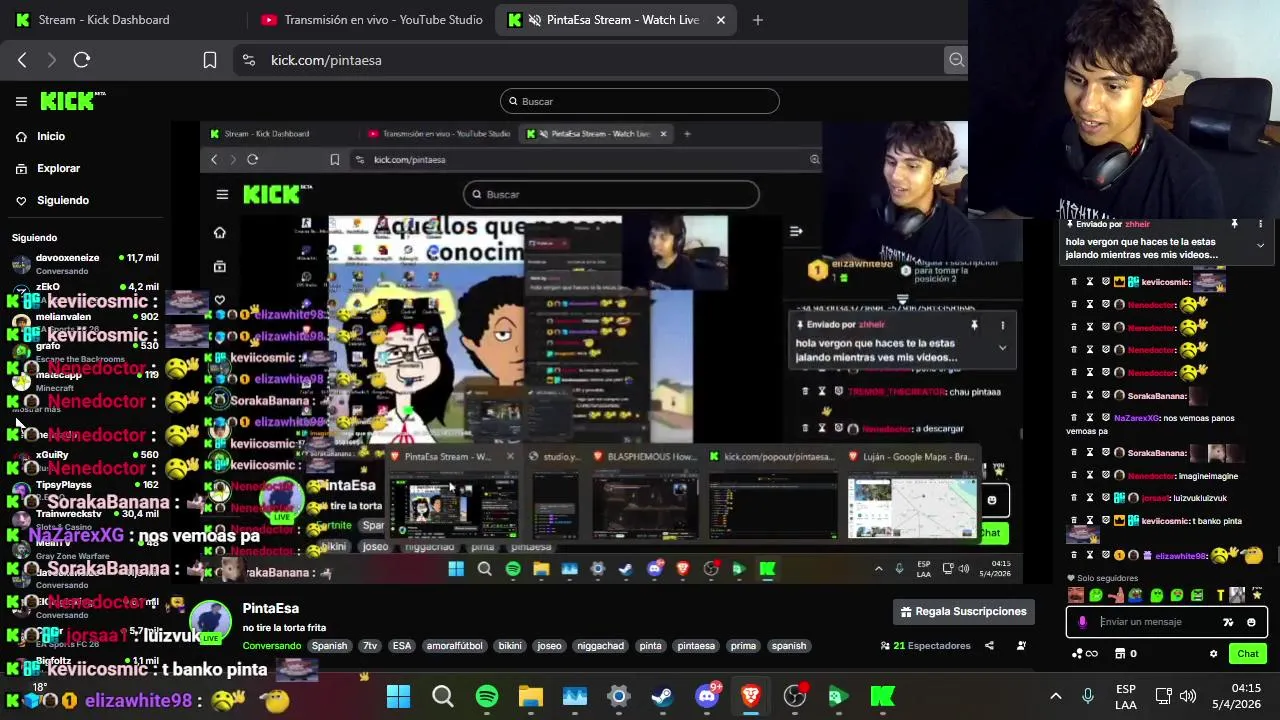This screenshot has width=1280, height=720.
Task: Delete NaZarexXG's chat message with trash icon
Action: click(x=1074, y=418)
